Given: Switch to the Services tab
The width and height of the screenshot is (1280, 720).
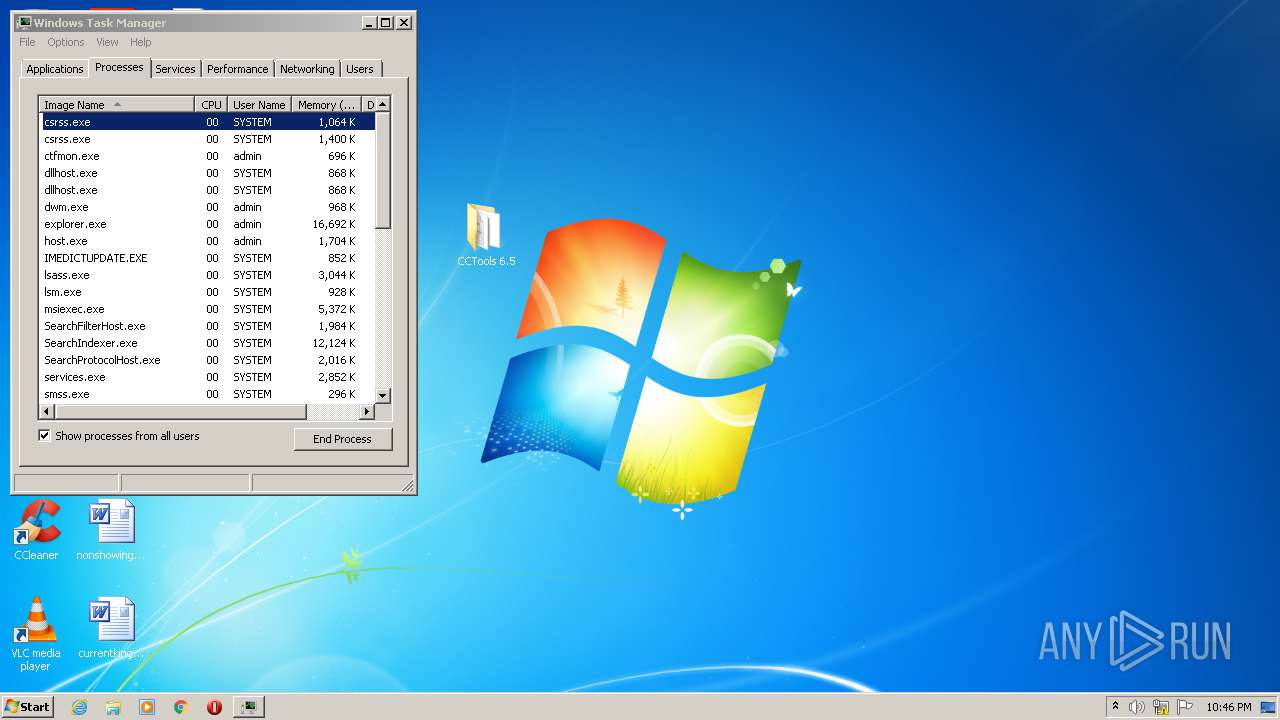Looking at the screenshot, I should [175, 69].
